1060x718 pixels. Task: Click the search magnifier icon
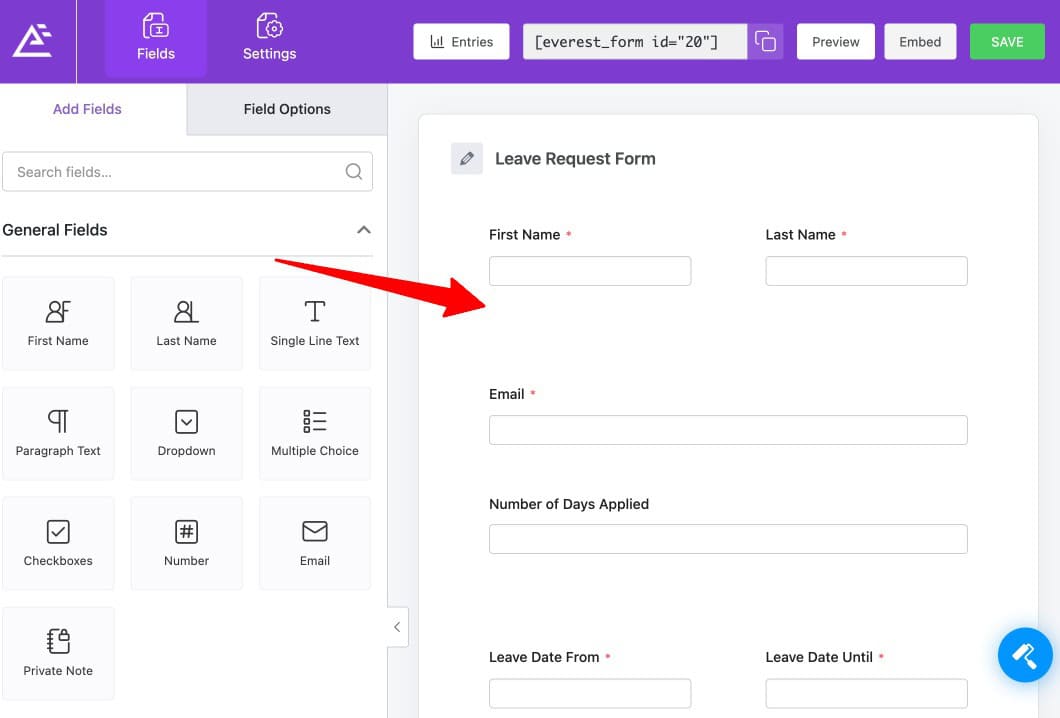point(354,172)
